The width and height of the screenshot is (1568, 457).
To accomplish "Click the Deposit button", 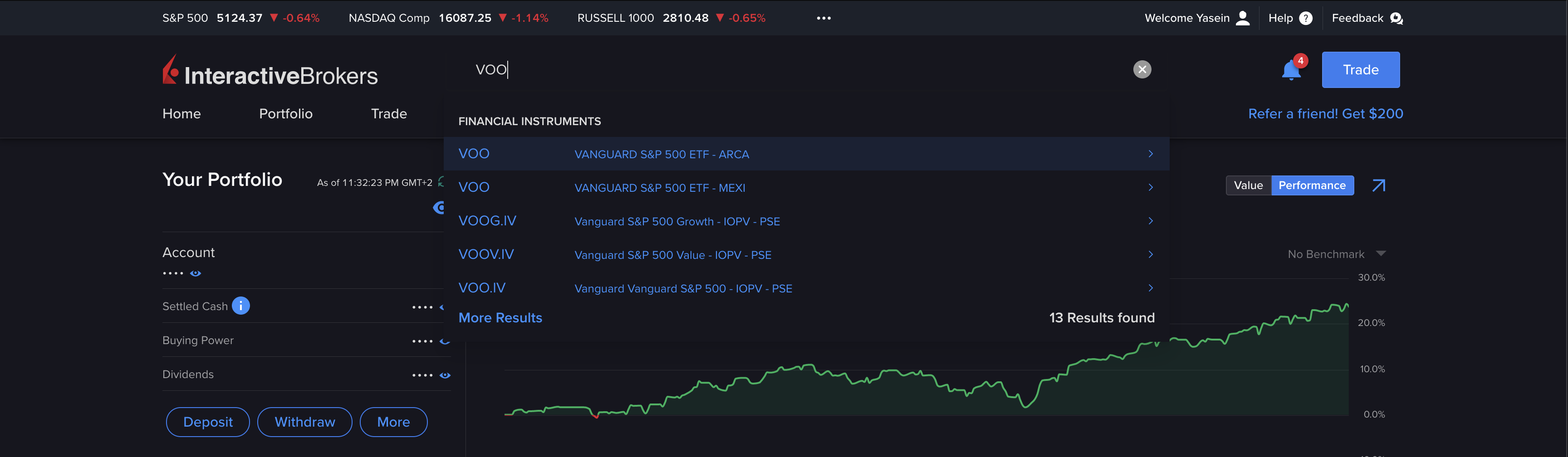I will click(207, 422).
